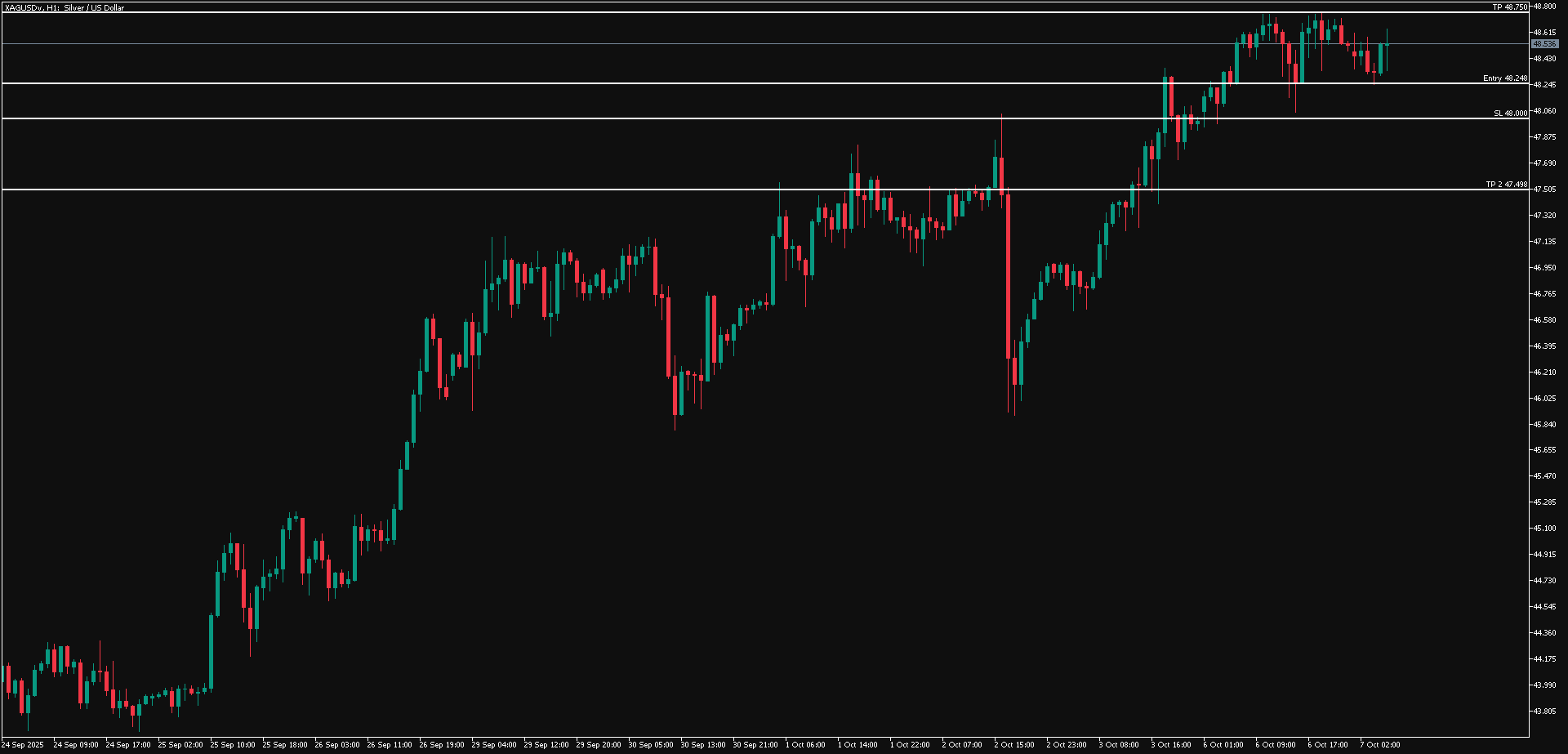
Task: Click the 26 Sep 19:00 time label
Action: click(x=441, y=745)
